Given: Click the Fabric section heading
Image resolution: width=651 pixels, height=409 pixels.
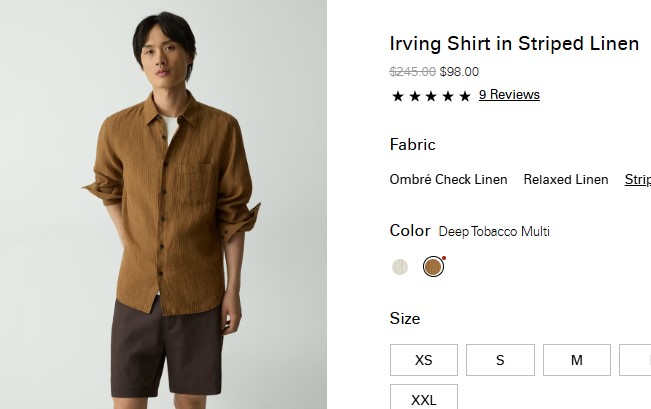Looking at the screenshot, I should [x=413, y=144].
